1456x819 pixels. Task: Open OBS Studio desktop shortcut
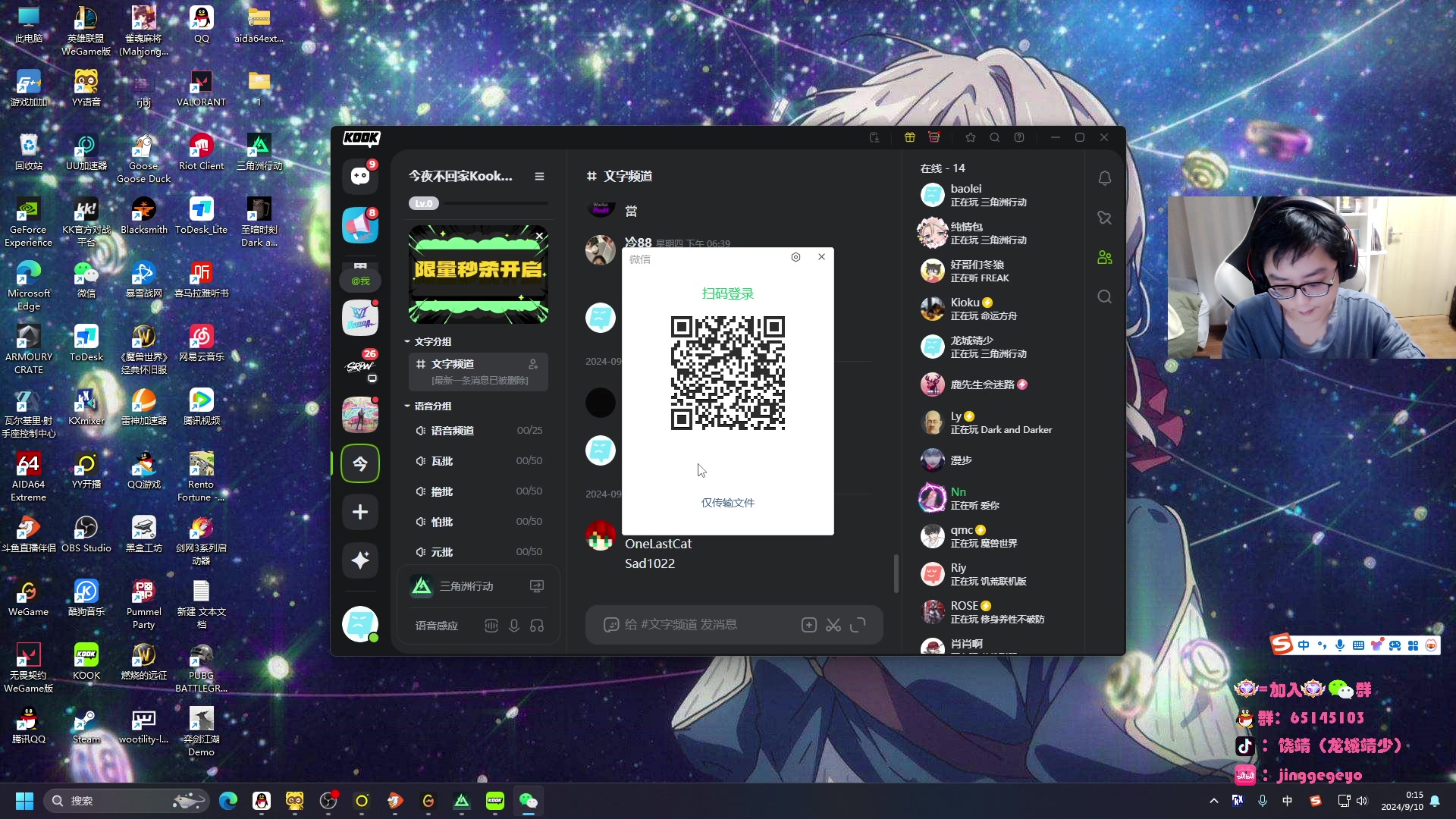86,534
